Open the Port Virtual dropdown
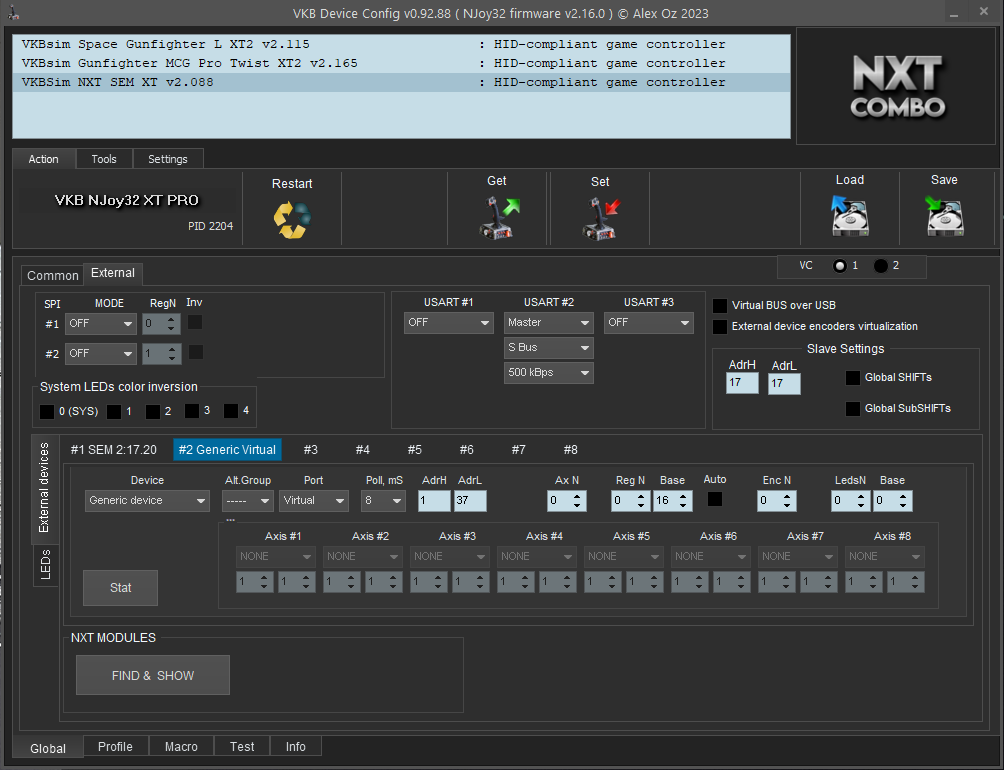This screenshot has height=770, width=1004. pos(314,501)
